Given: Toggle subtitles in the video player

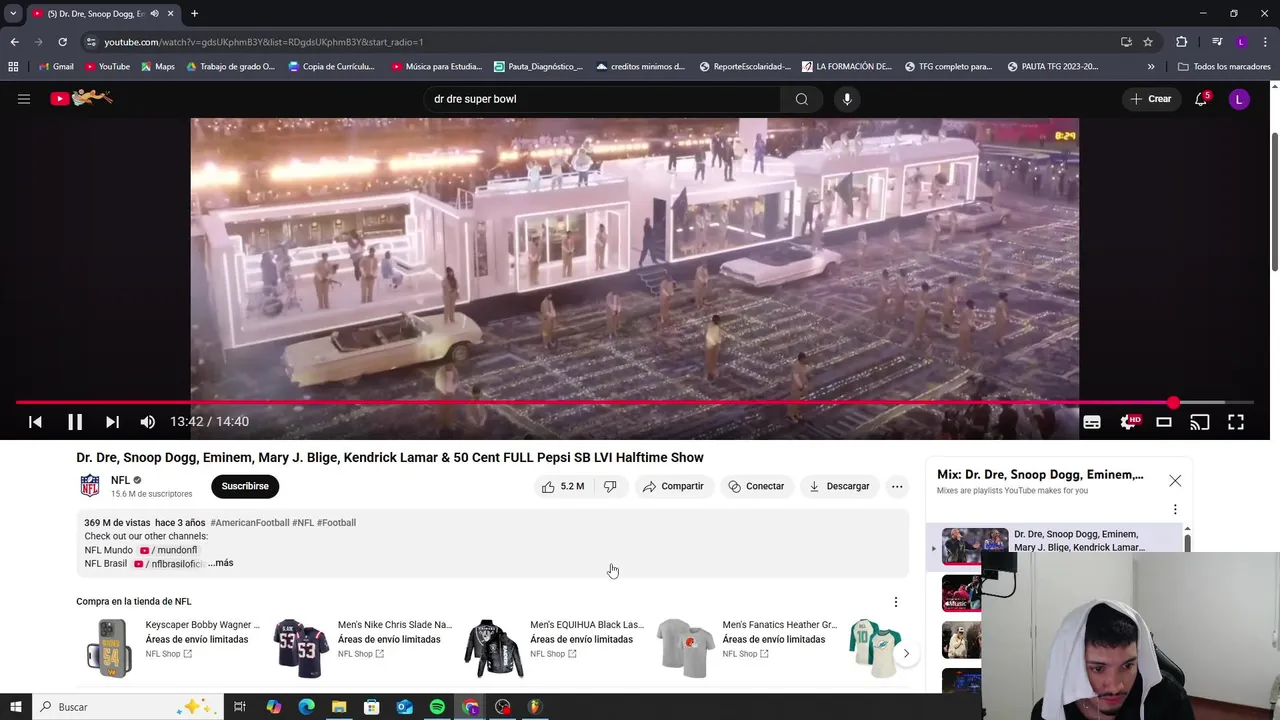Looking at the screenshot, I should tap(1092, 422).
